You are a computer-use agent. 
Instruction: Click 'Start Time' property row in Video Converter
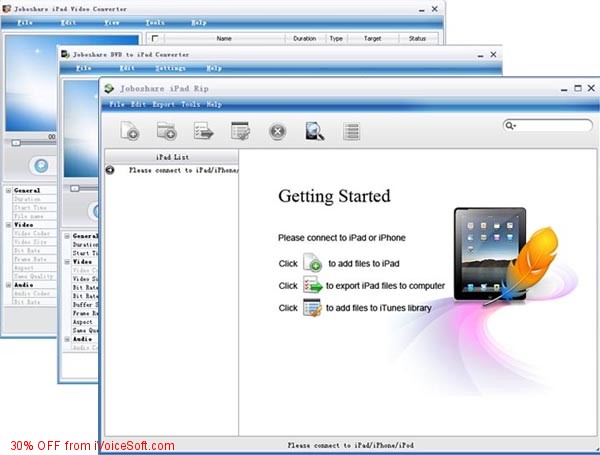[34, 207]
